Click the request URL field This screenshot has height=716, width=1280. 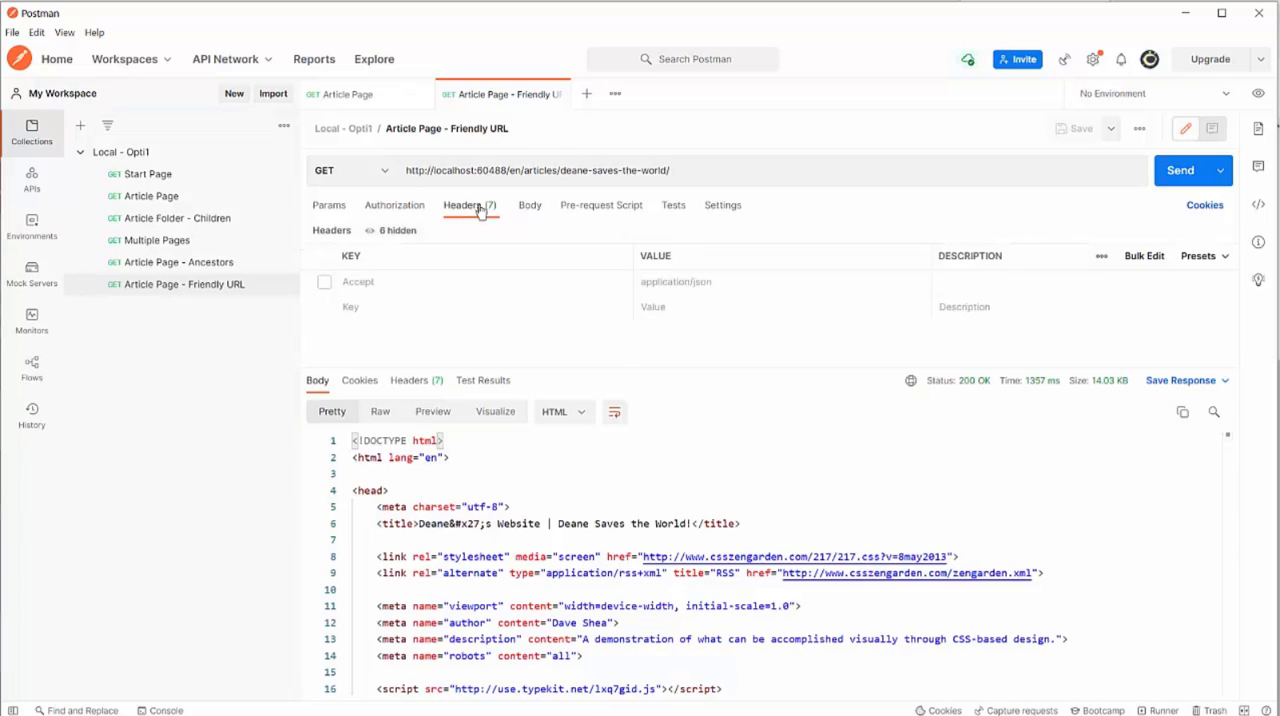click(770, 171)
